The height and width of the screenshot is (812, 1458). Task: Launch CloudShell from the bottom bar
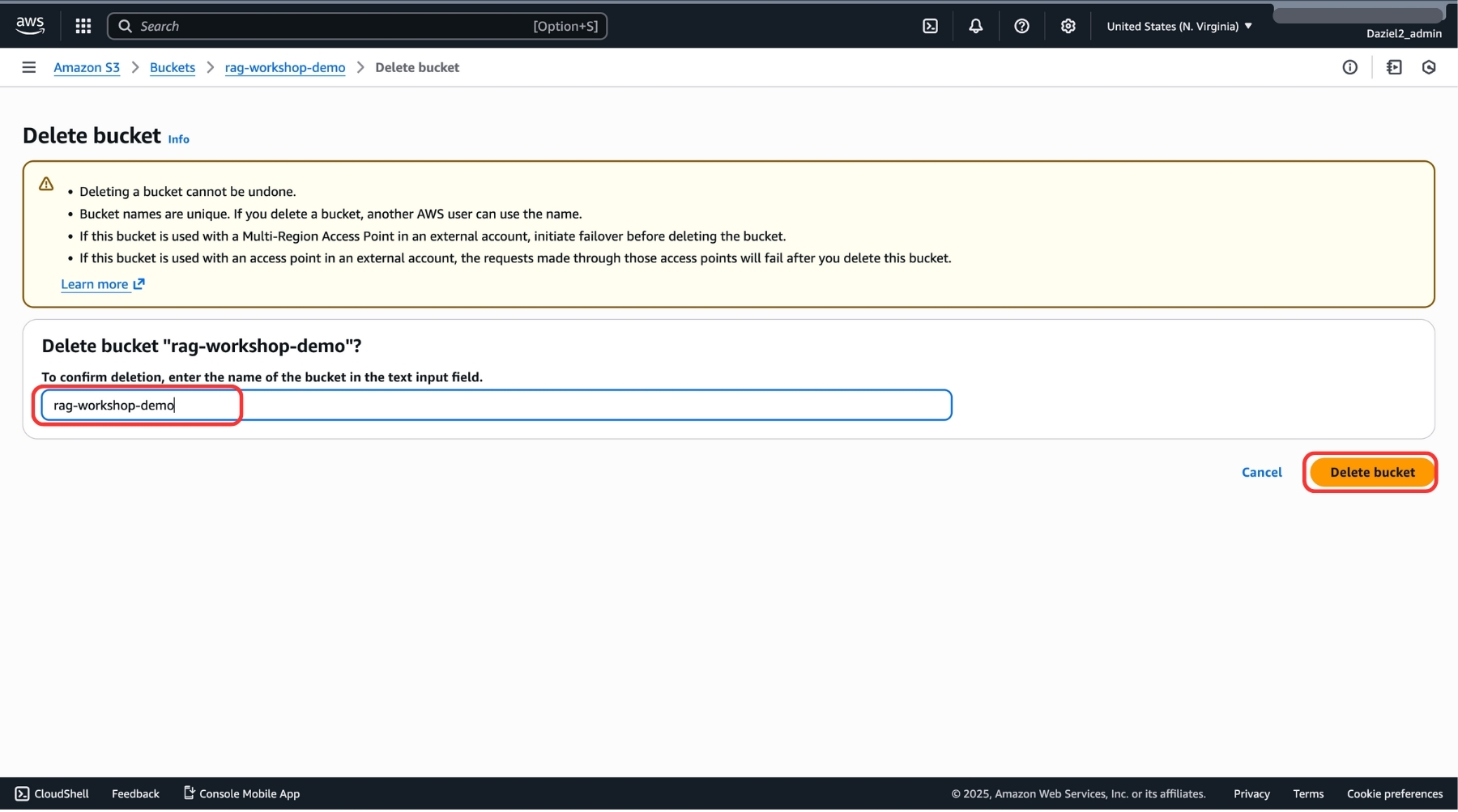pyautogui.click(x=51, y=793)
